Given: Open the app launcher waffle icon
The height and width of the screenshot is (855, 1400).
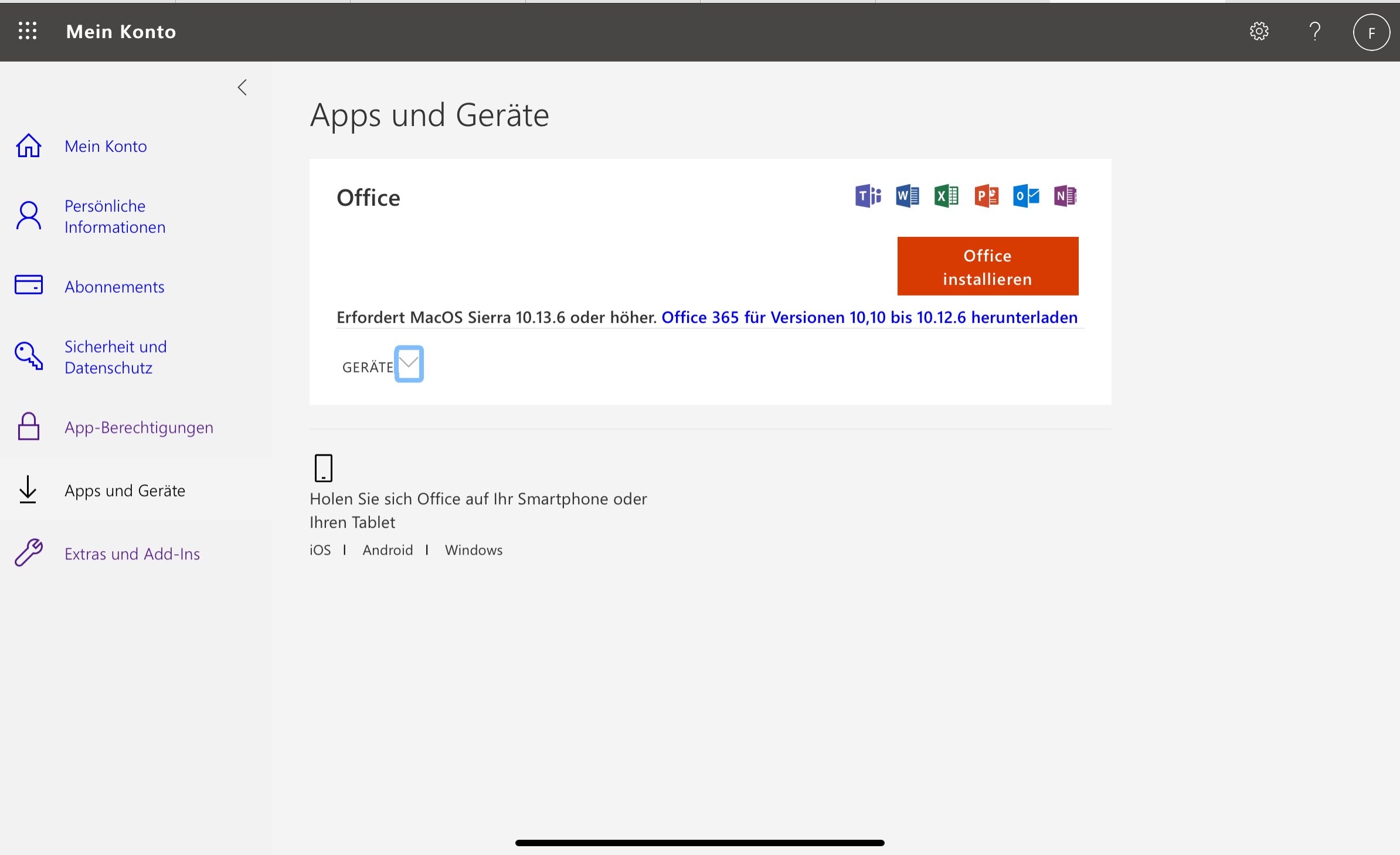Looking at the screenshot, I should 28,30.
